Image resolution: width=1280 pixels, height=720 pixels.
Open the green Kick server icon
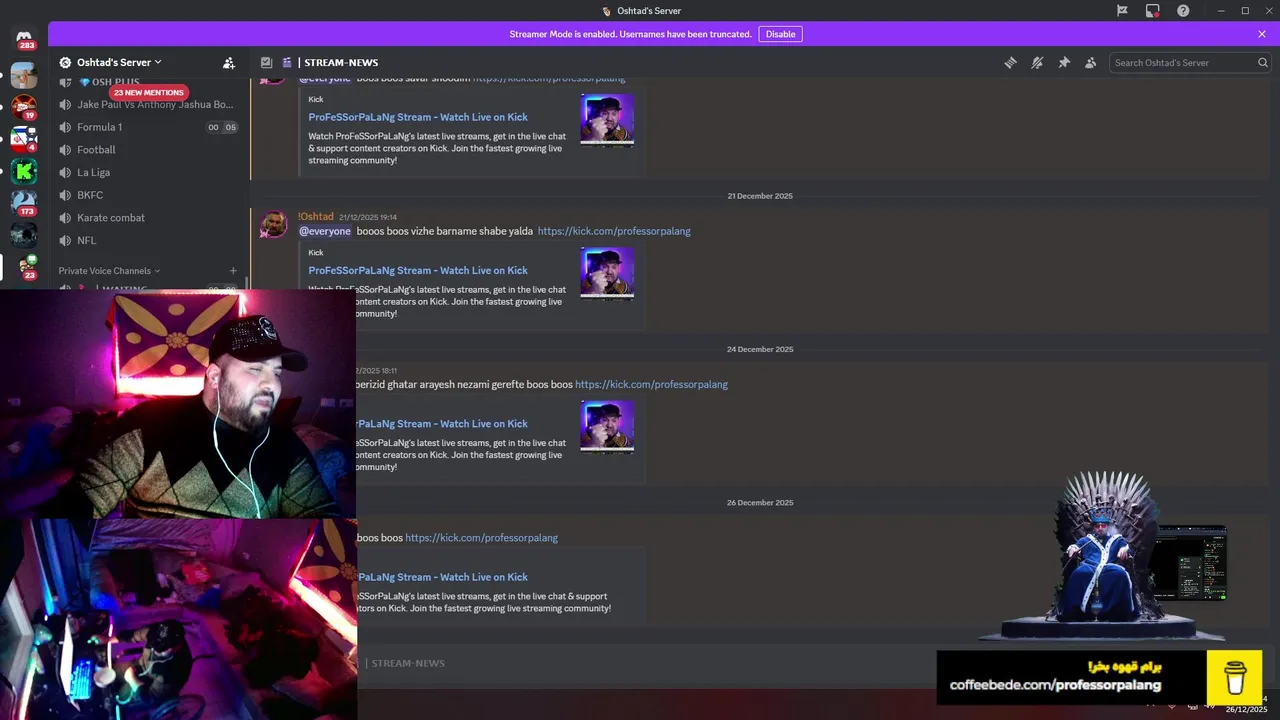pos(24,171)
